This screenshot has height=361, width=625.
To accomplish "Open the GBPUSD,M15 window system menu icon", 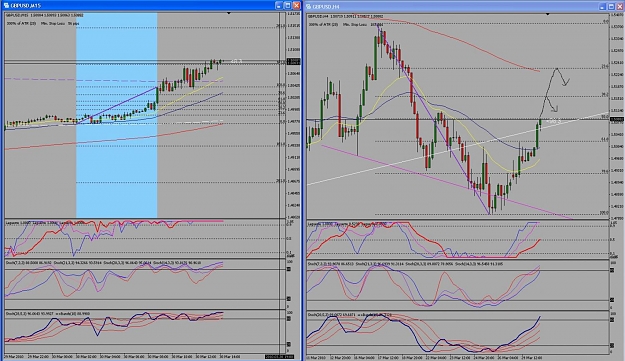I will point(6,6).
